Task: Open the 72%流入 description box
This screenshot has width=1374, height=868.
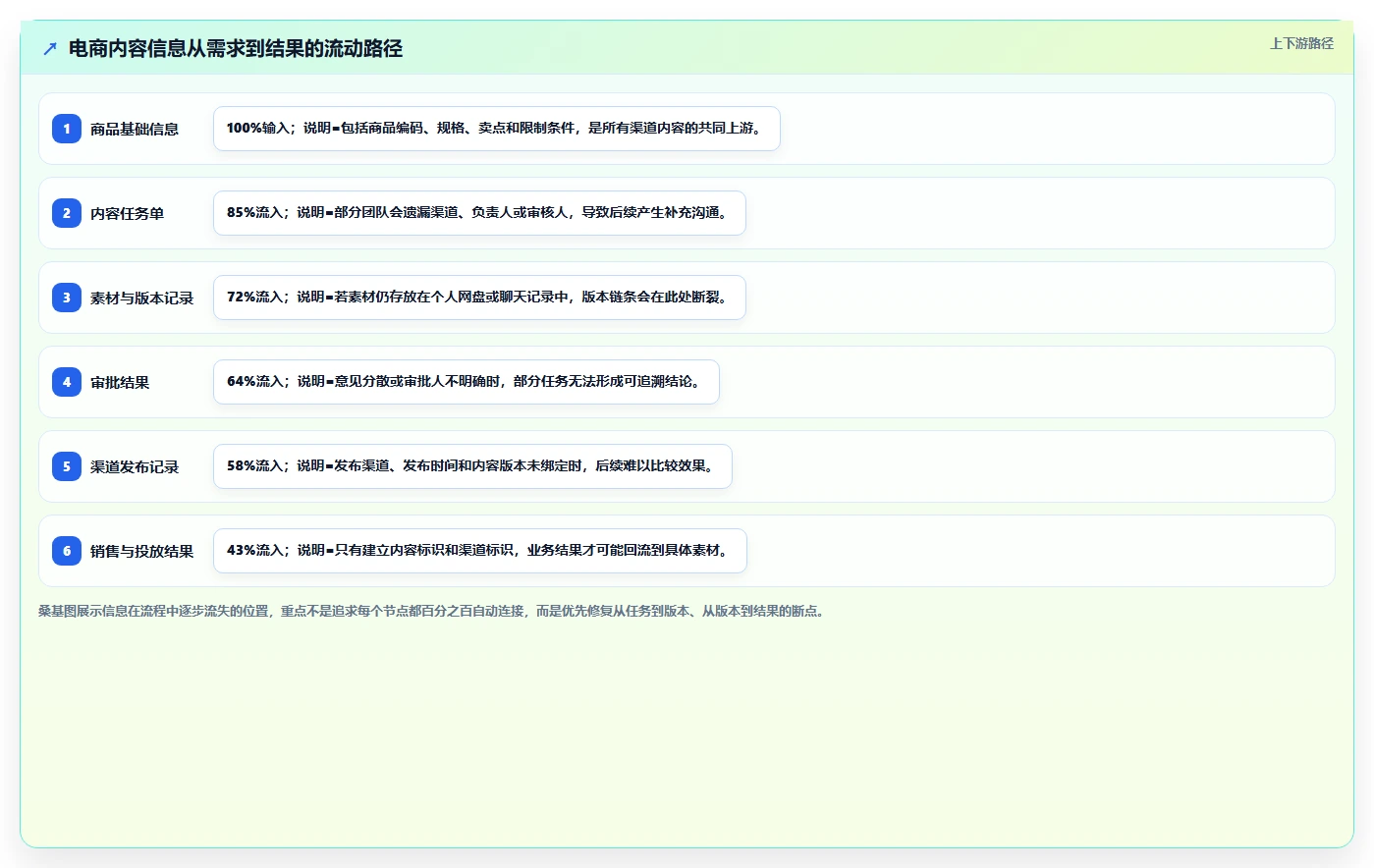Action: tap(479, 298)
